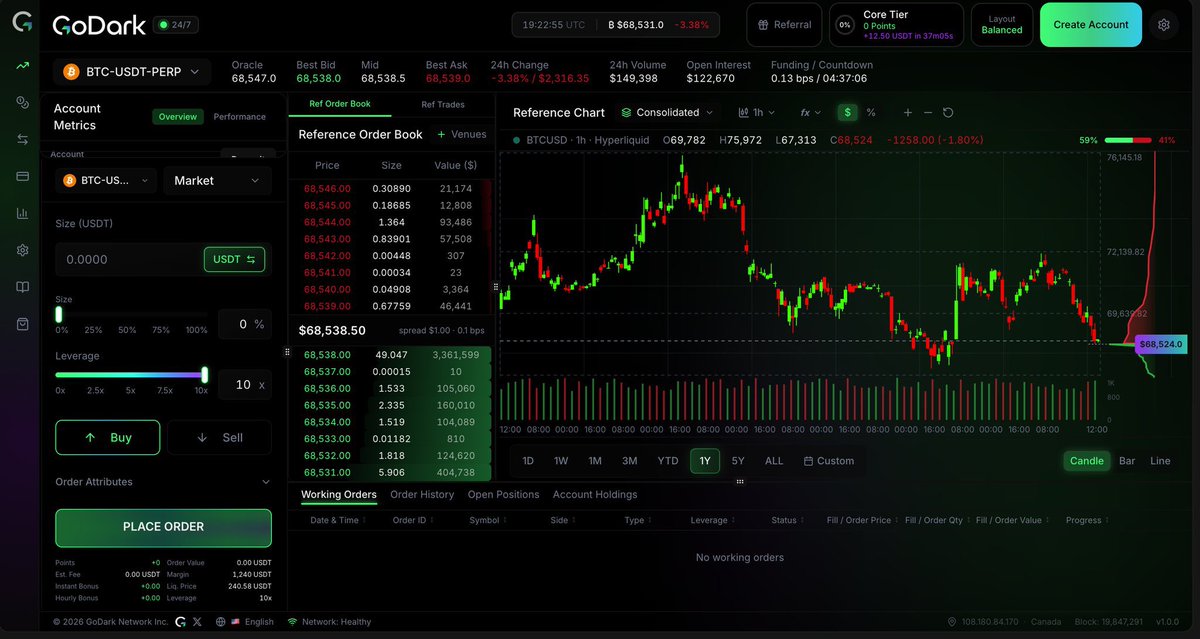Image resolution: width=1200 pixels, height=639 pixels.
Task: Click the IP location pin icon
Action: point(952,622)
